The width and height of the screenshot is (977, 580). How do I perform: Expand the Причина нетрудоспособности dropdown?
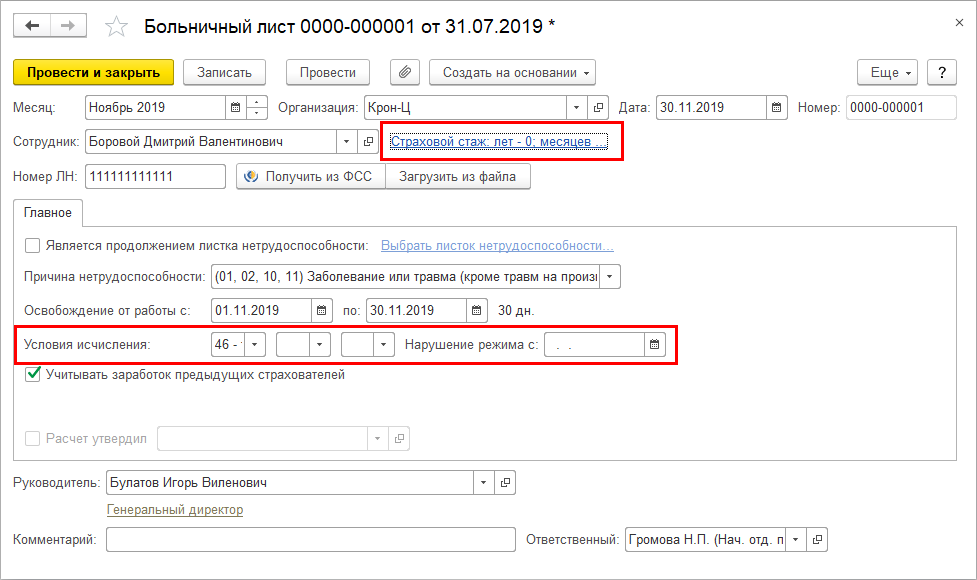point(610,276)
